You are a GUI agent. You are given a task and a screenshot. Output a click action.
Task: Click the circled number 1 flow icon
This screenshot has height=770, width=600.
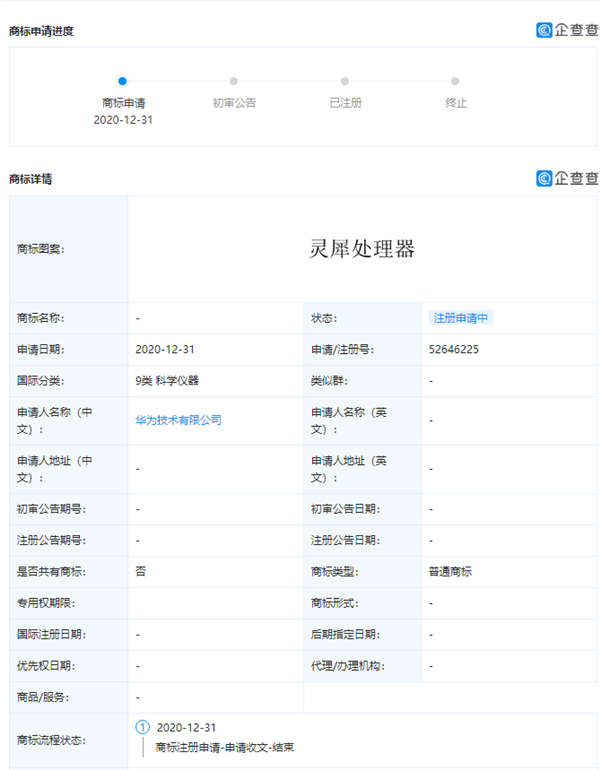(x=142, y=727)
